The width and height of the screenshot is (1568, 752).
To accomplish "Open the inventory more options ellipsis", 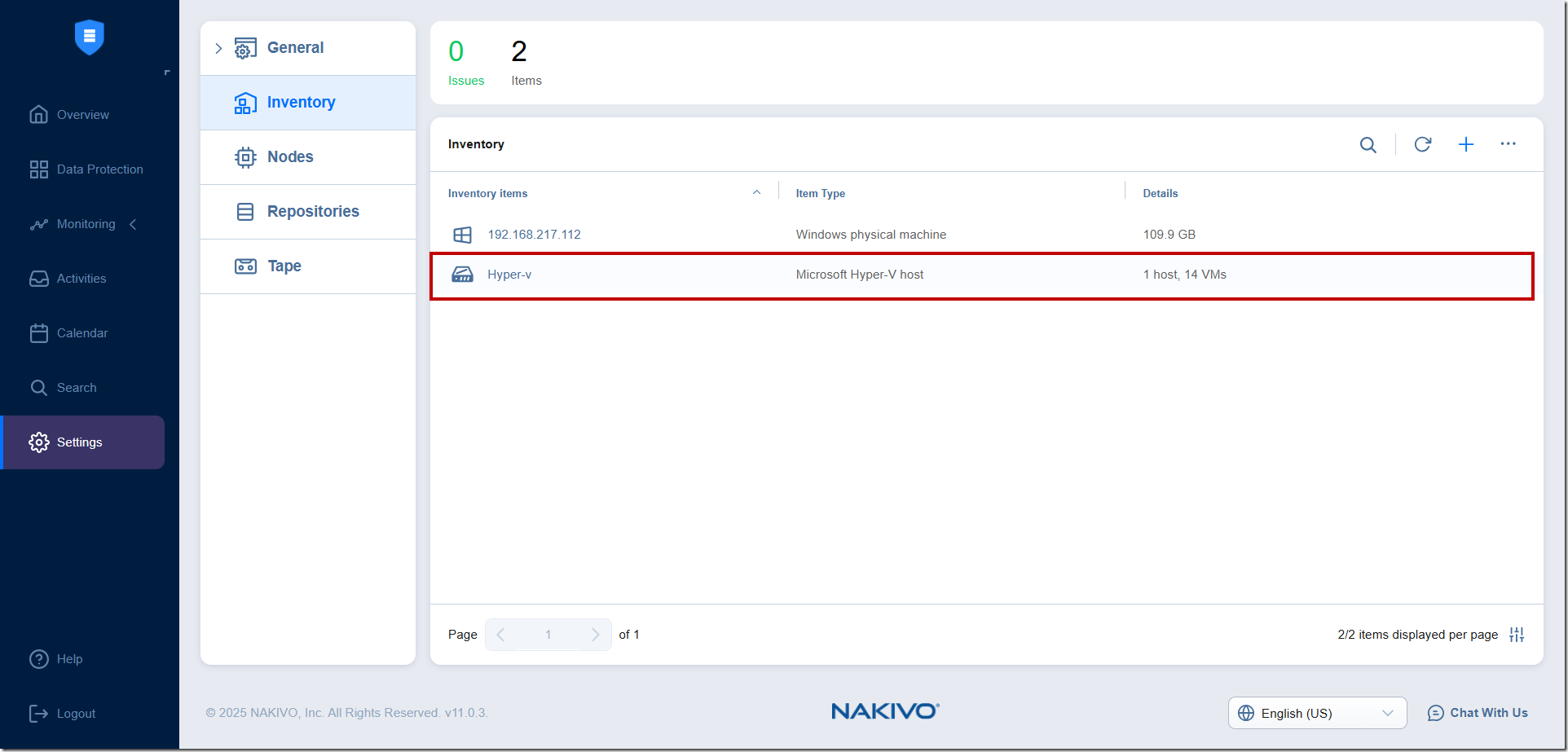I will (x=1508, y=143).
